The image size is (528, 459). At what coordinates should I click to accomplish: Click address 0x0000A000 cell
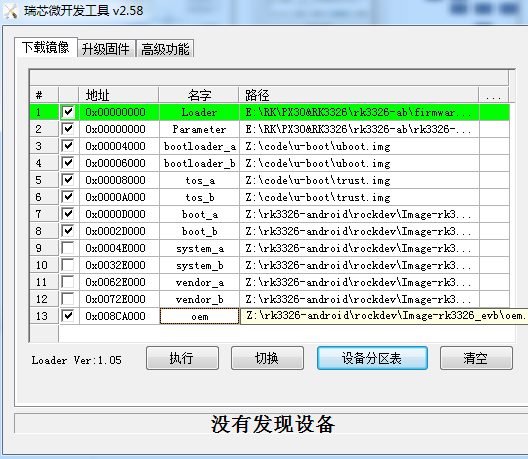tap(119, 197)
